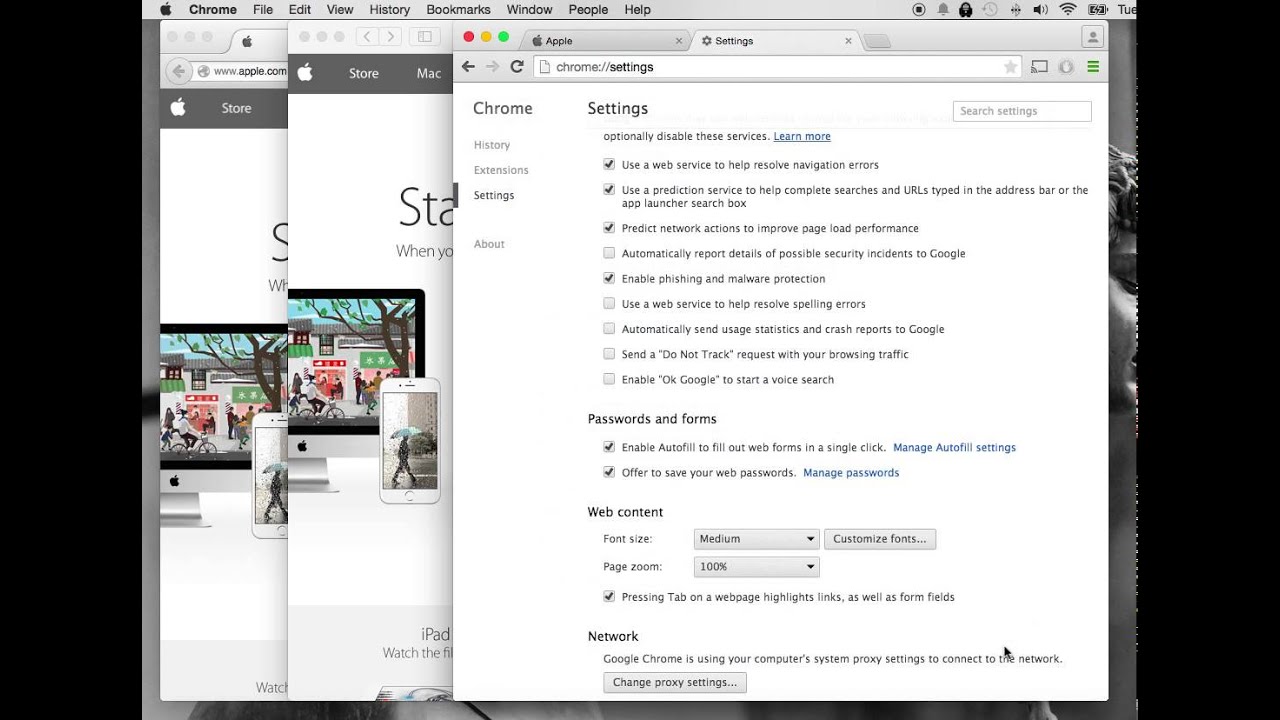Uncheck Enable Autofill checkbox
This screenshot has width=1280, height=720.
point(609,447)
